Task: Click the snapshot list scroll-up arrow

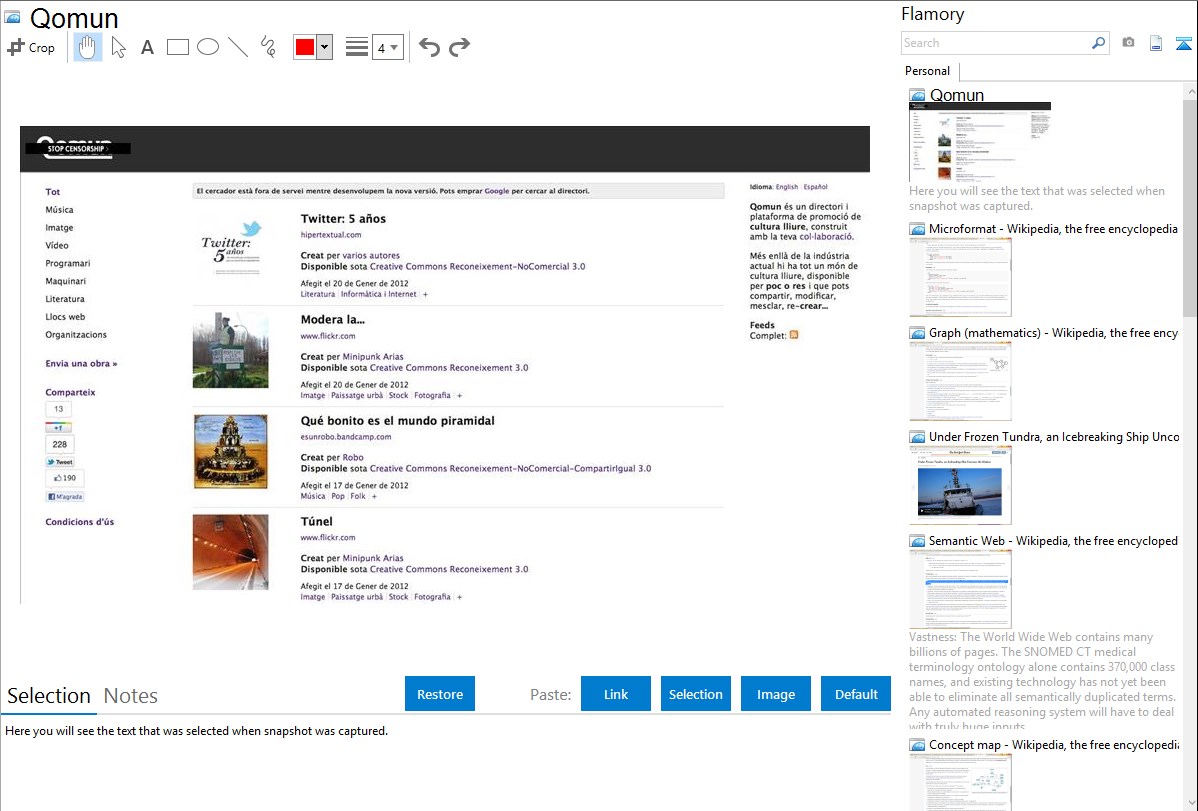Action: pos(1191,91)
